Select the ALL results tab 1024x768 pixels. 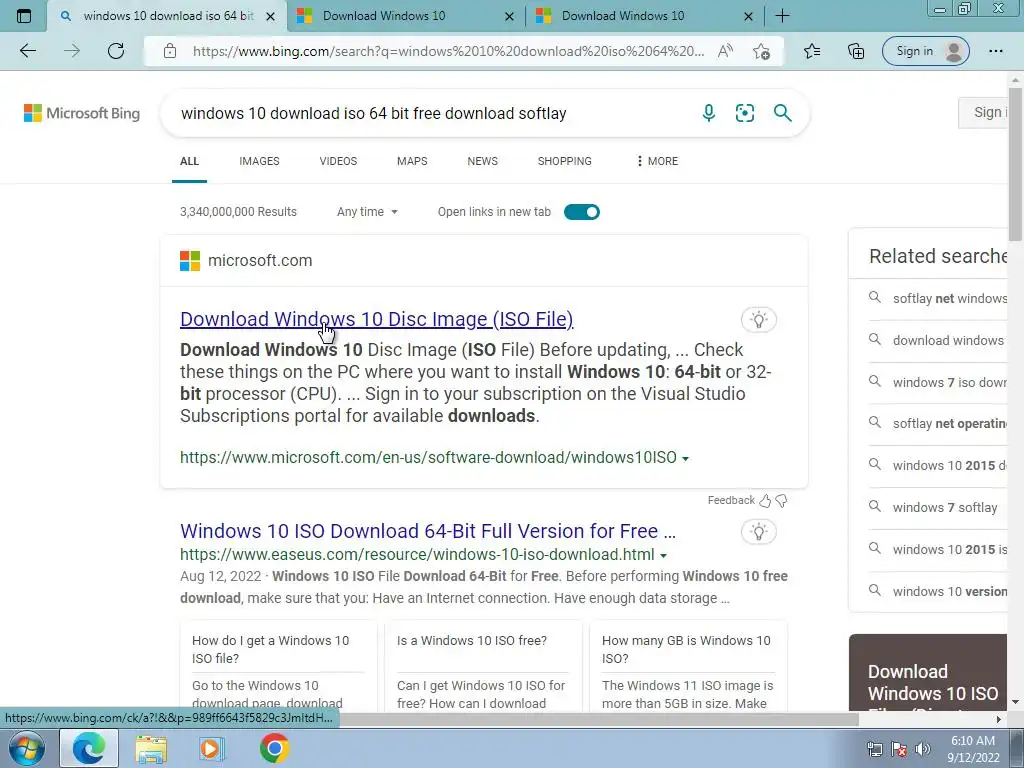coord(189,161)
